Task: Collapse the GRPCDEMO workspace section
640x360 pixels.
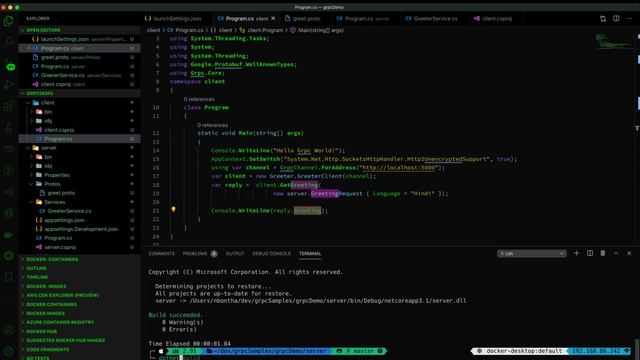Action: coord(80,93)
